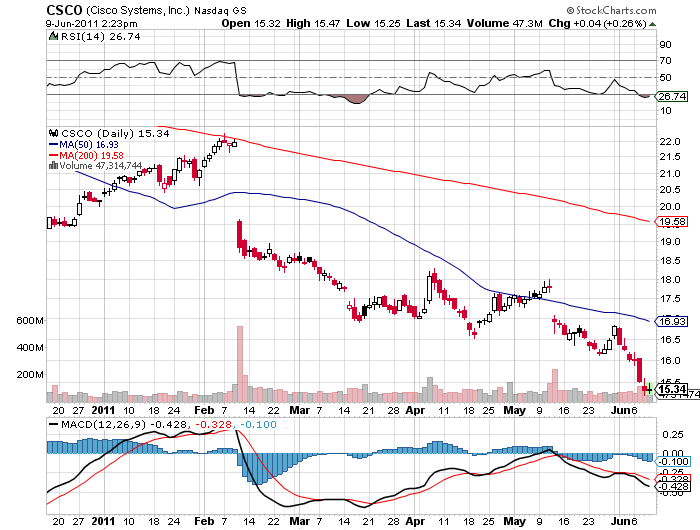Click the RSI 50 axis level label

pos(665,78)
